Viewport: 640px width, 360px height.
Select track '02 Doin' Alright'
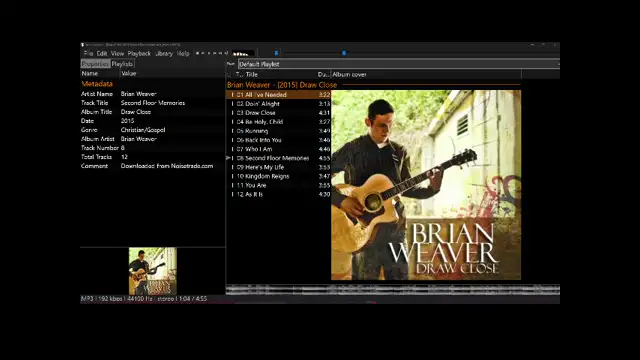(x=278, y=104)
